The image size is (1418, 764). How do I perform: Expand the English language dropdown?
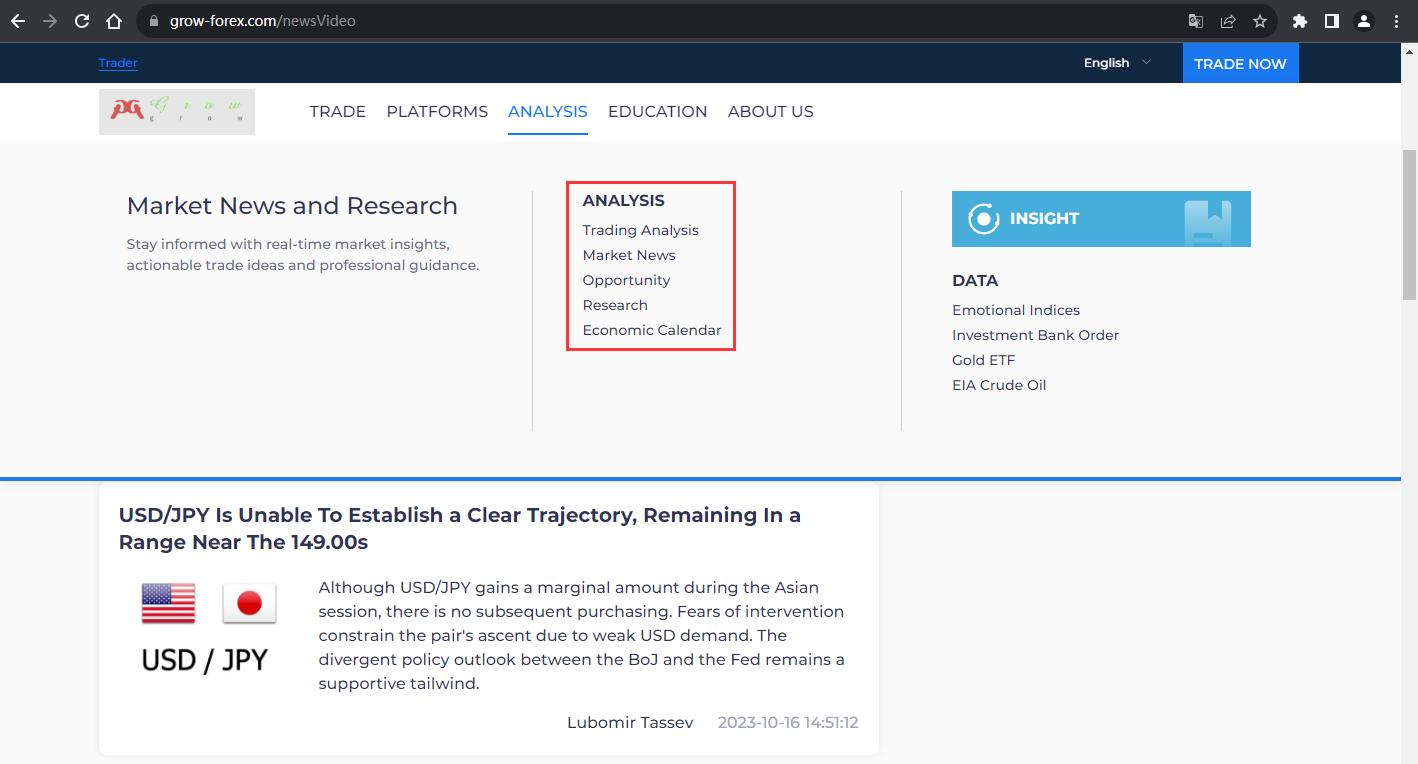pos(1117,62)
